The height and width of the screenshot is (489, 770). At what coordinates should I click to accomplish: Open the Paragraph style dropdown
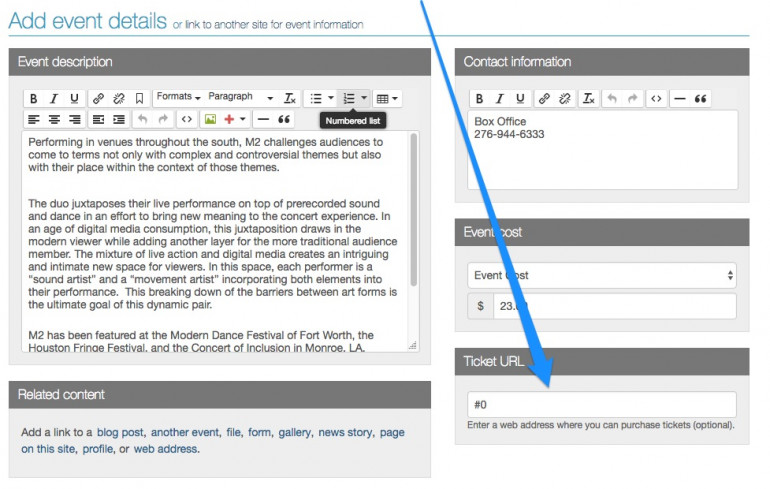point(241,97)
